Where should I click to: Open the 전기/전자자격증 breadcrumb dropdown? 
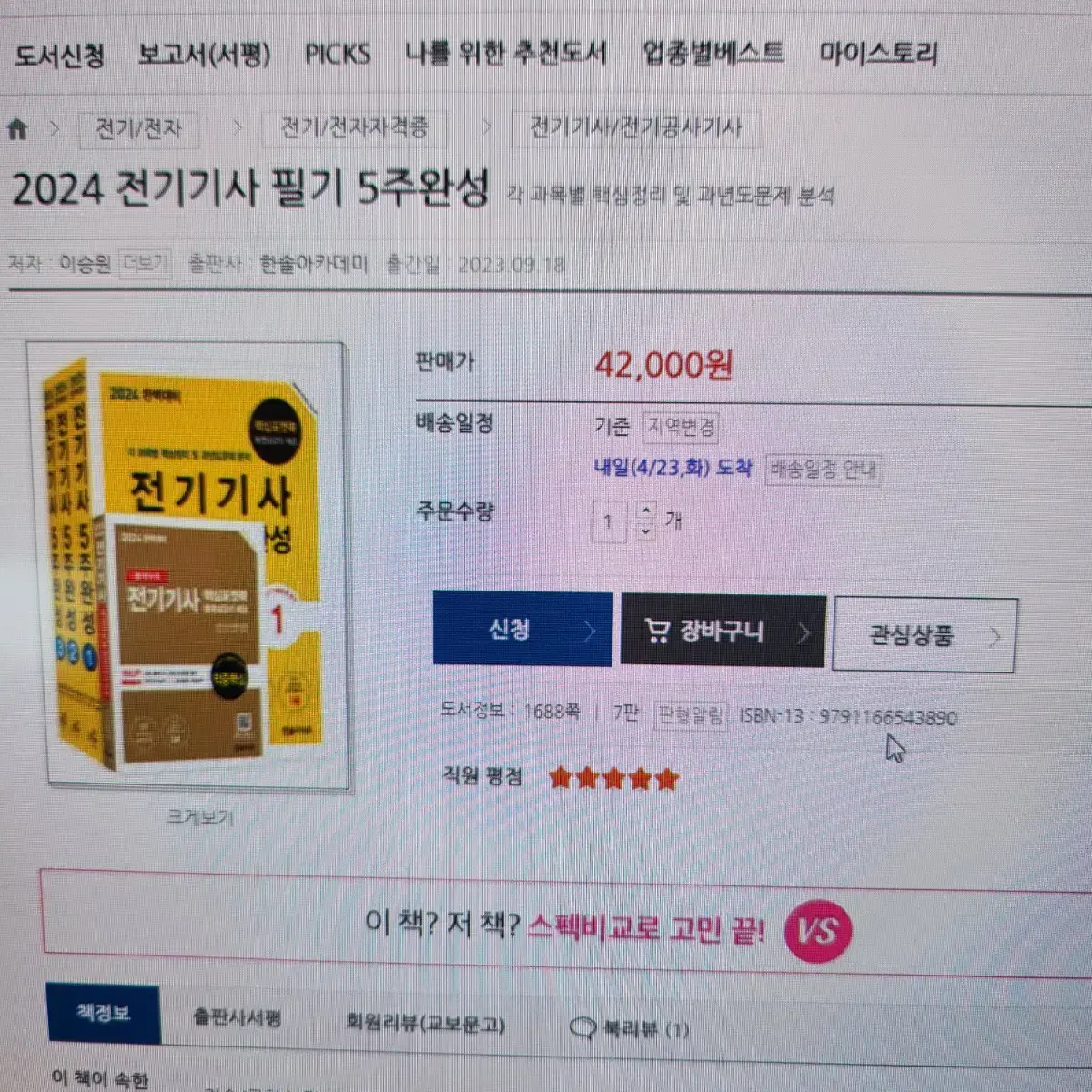click(355, 127)
